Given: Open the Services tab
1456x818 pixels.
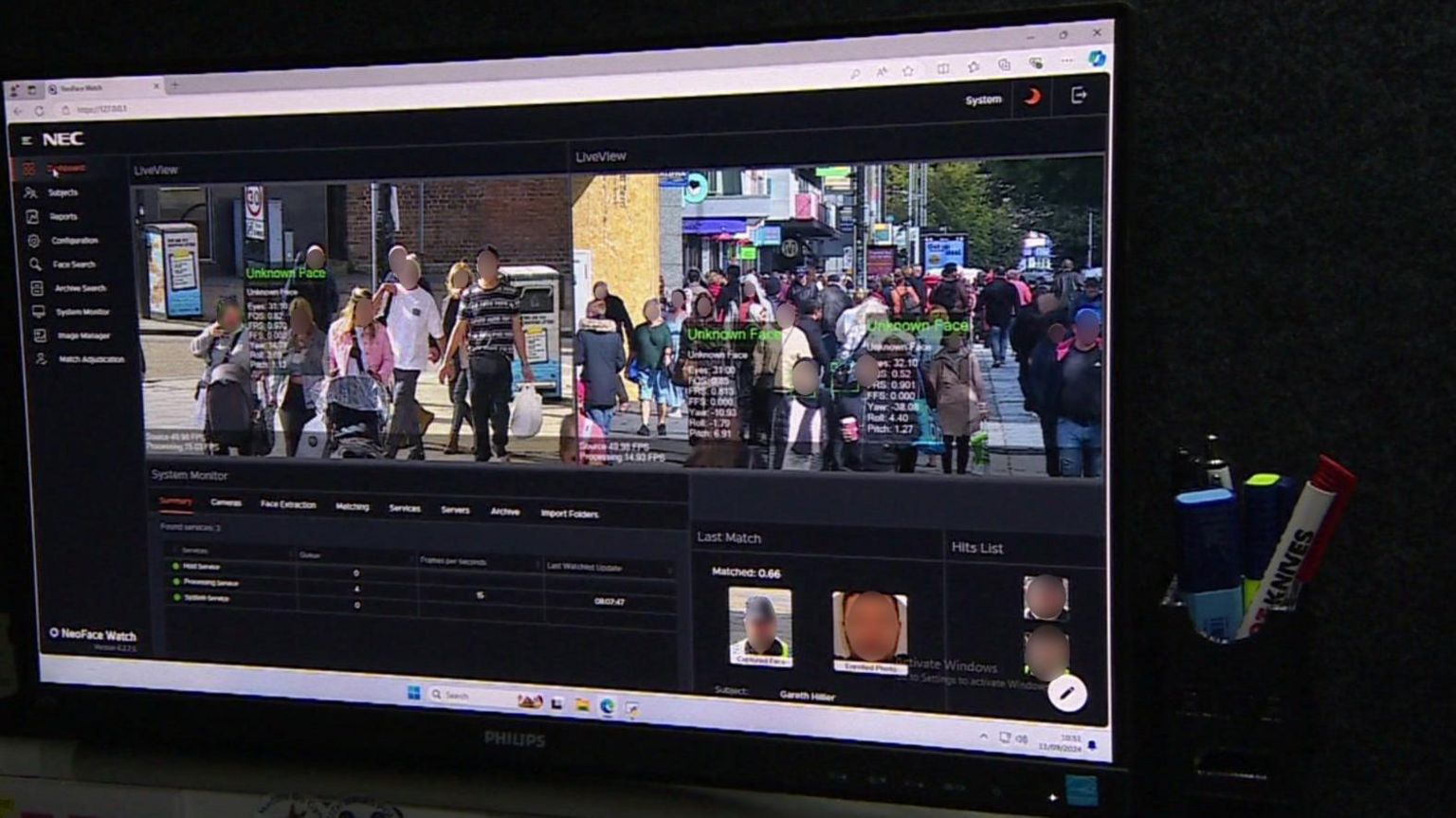Looking at the screenshot, I should 404,509.
